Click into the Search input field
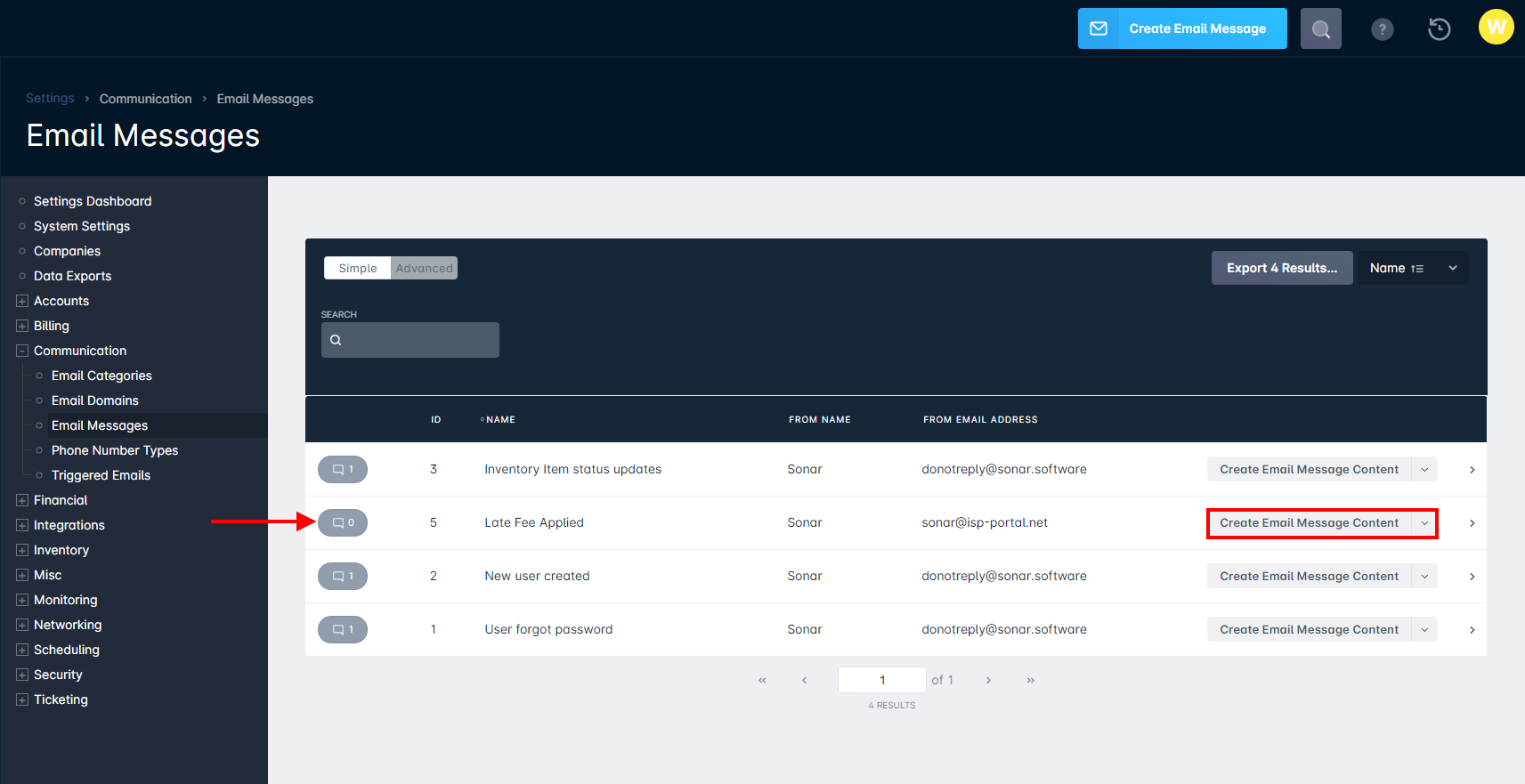This screenshot has width=1525, height=784. point(410,340)
